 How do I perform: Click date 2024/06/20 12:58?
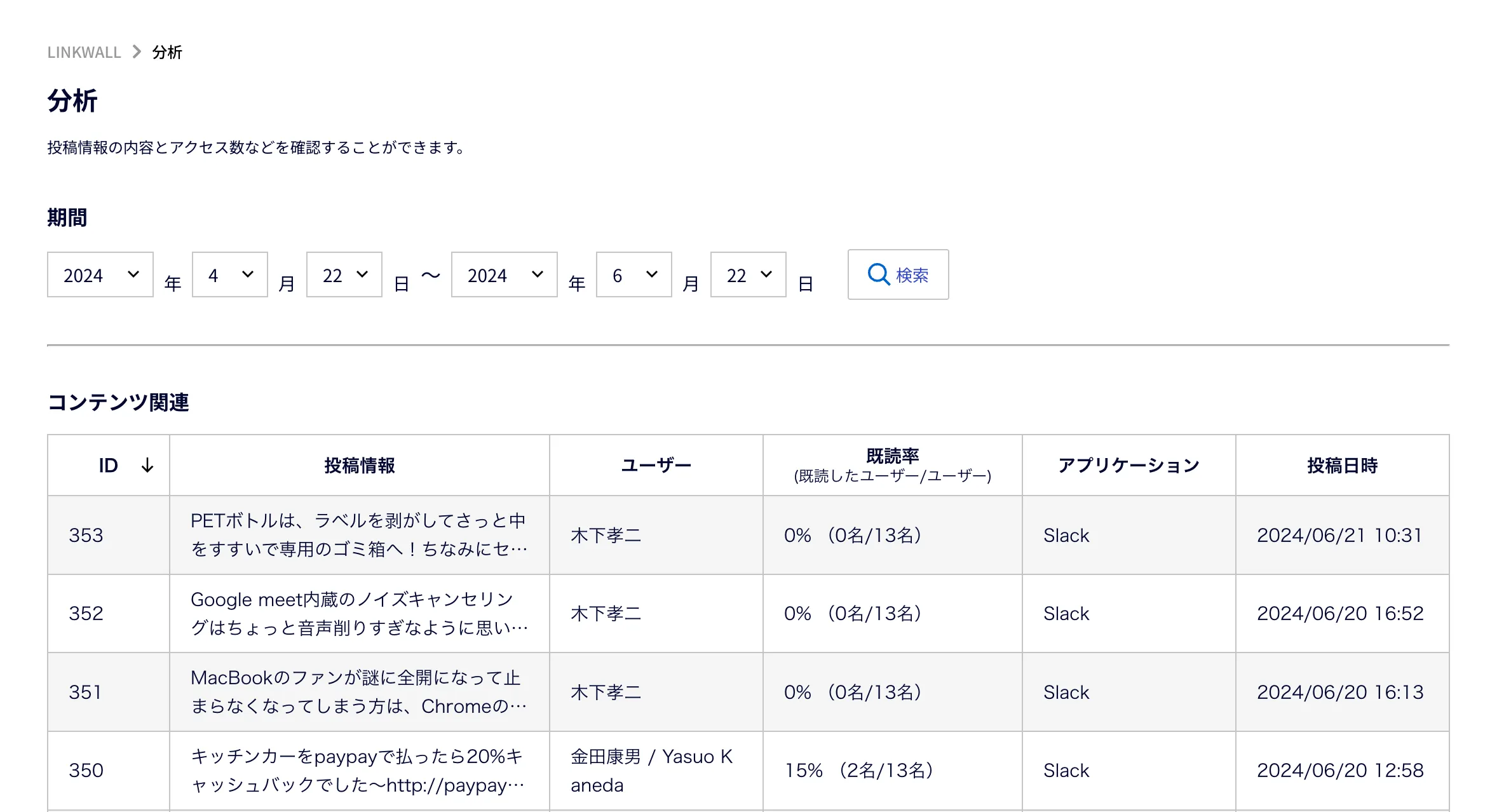[x=1340, y=771]
